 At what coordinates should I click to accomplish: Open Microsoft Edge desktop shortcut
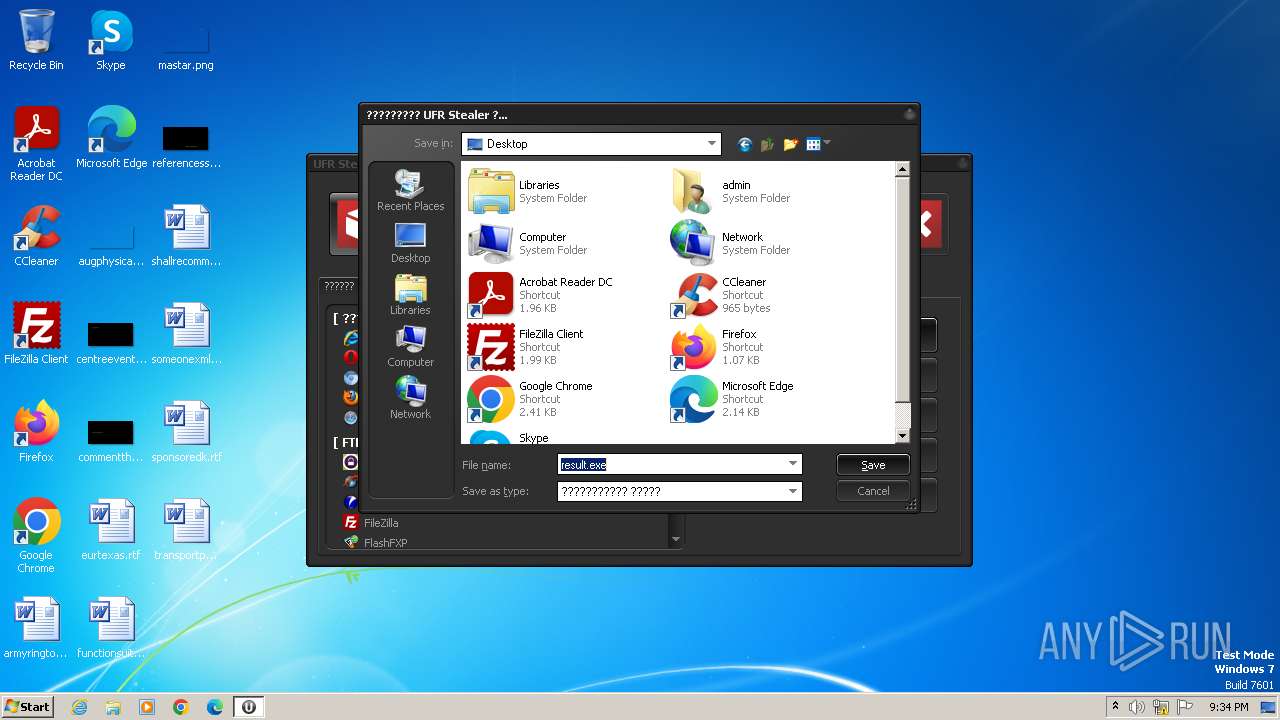pos(111,138)
